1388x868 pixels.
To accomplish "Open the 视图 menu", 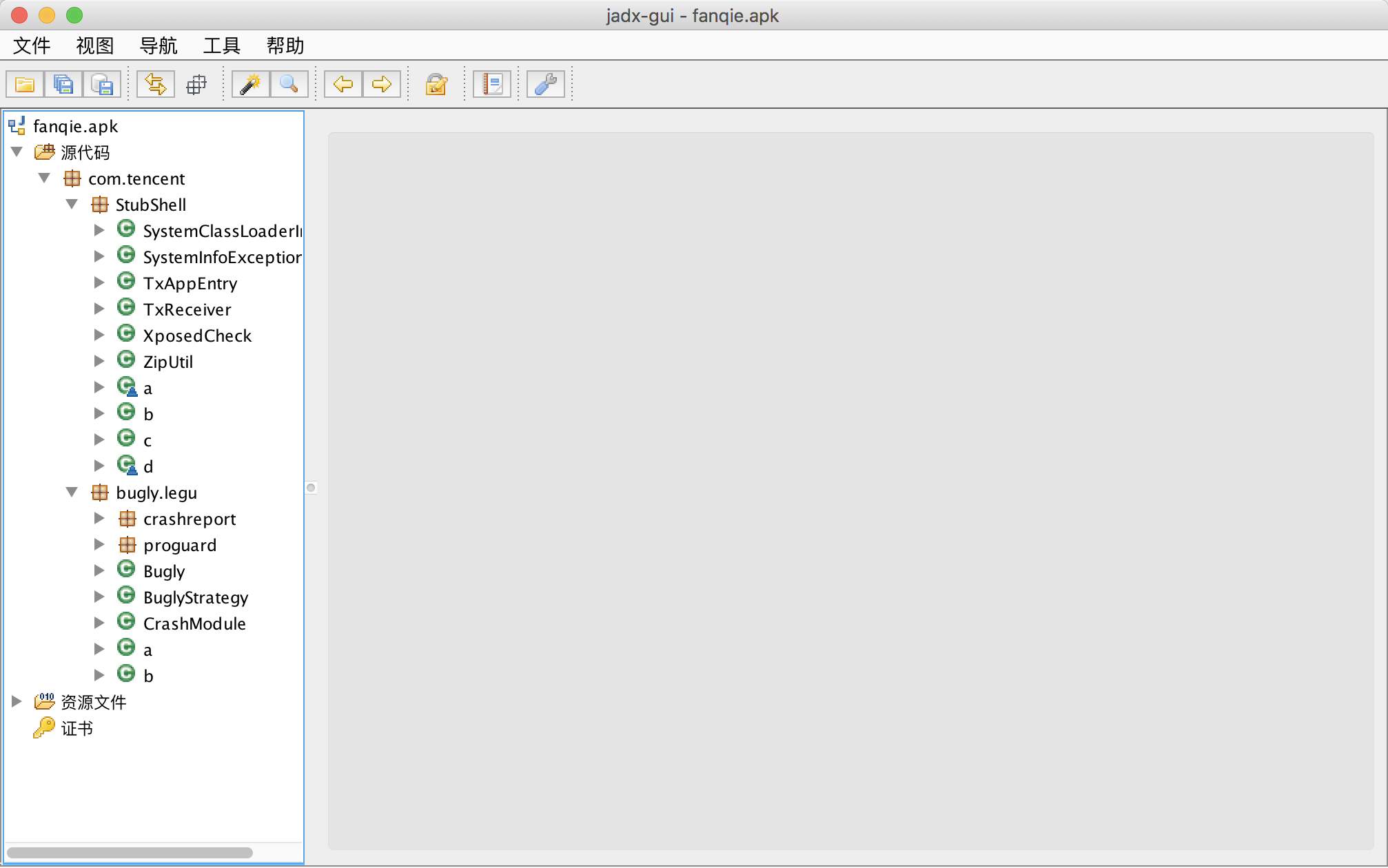I will coord(95,46).
